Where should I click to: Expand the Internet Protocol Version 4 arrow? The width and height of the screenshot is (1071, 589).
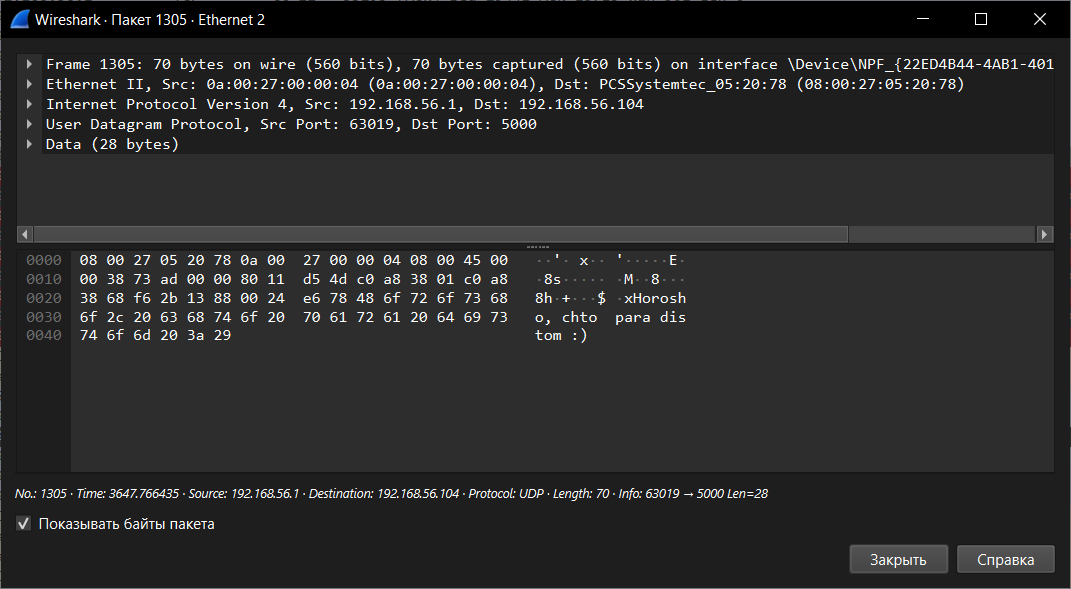tap(29, 104)
